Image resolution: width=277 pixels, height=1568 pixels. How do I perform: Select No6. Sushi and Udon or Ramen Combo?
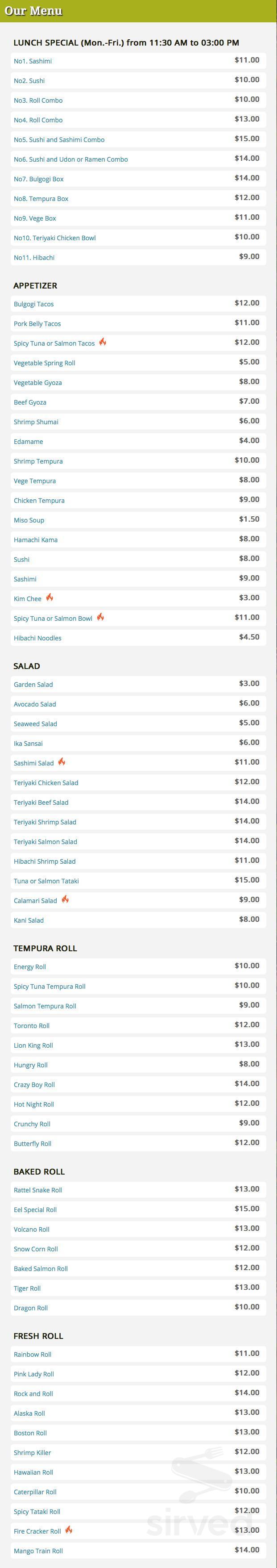click(138, 159)
